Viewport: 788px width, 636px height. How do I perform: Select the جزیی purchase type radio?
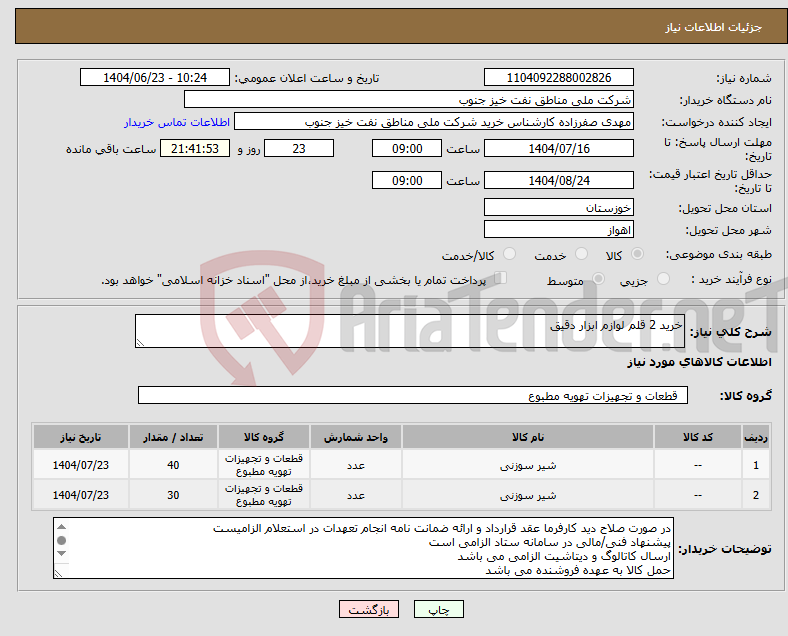point(663,279)
